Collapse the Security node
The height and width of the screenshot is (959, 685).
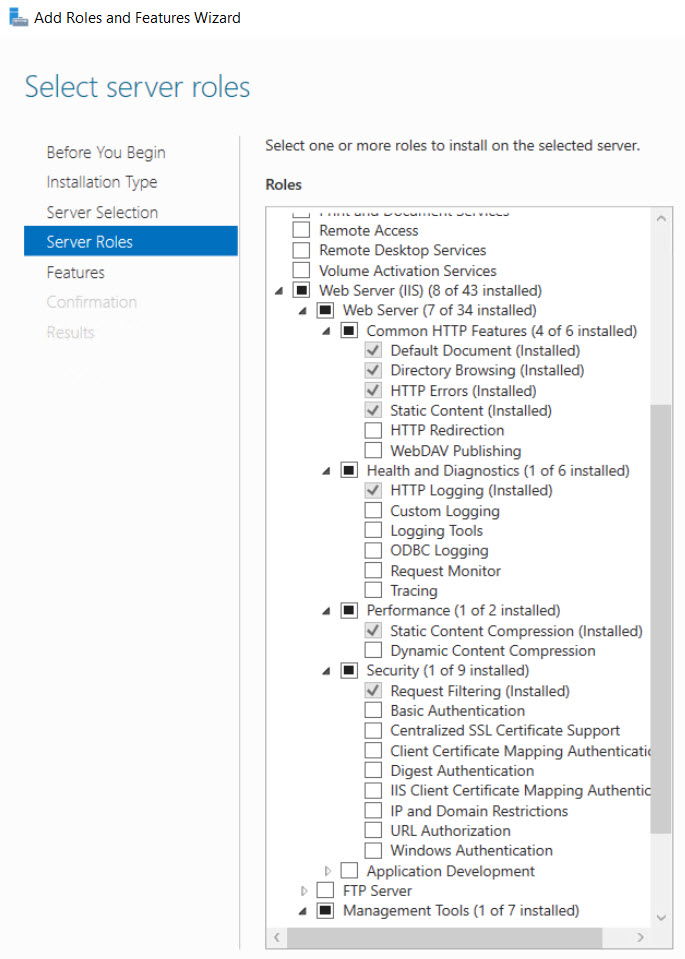[327, 671]
